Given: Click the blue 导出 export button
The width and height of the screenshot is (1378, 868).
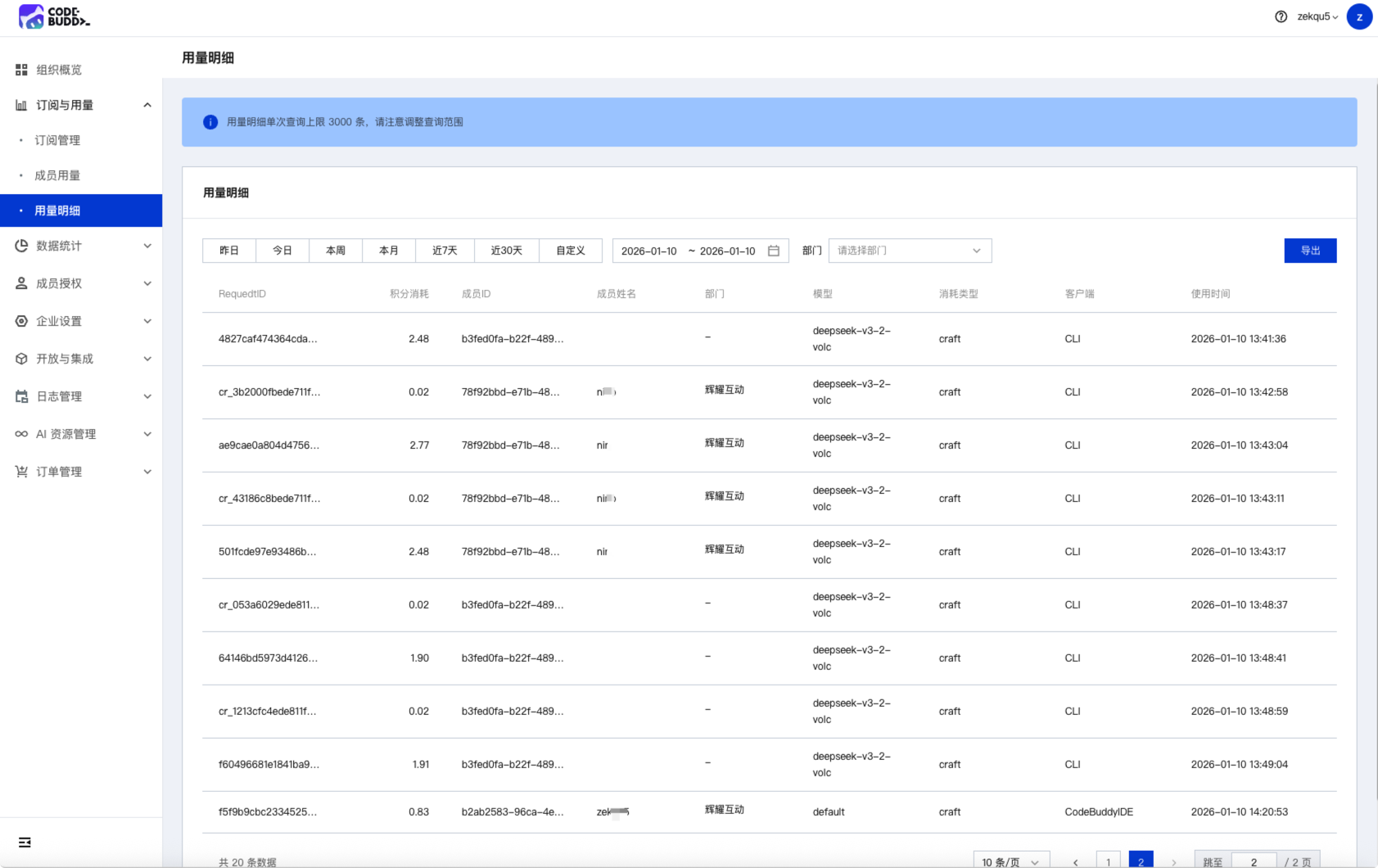Looking at the screenshot, I should [x=1310, y=251].
